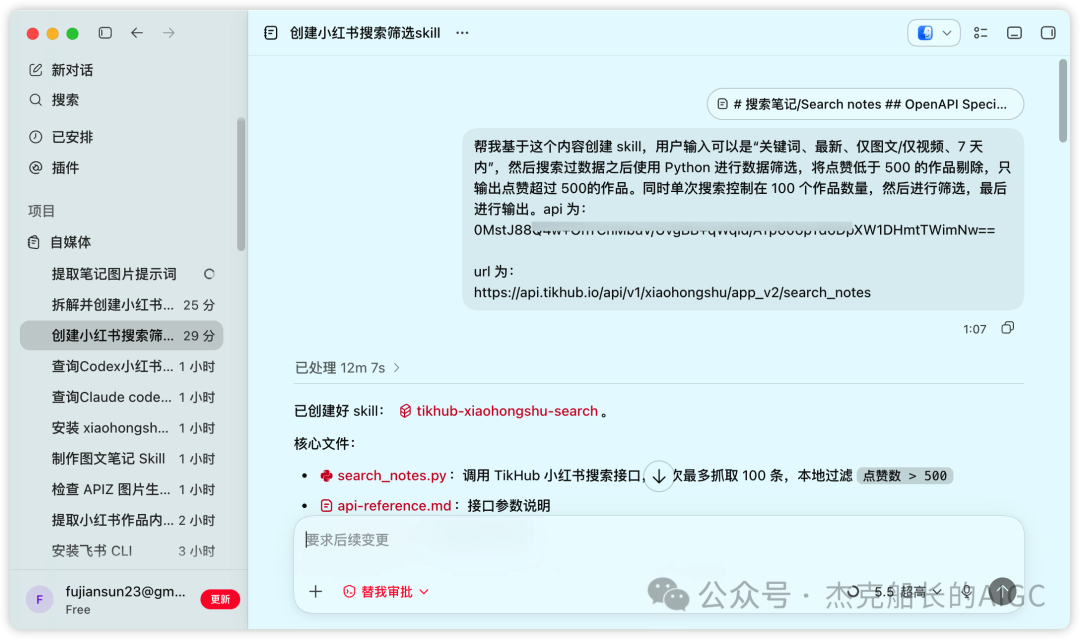The height and width of the screenshot is (639, 1080).
Task: Open chat 制作图文笔记 Skill
Action: tap(122, 459)
